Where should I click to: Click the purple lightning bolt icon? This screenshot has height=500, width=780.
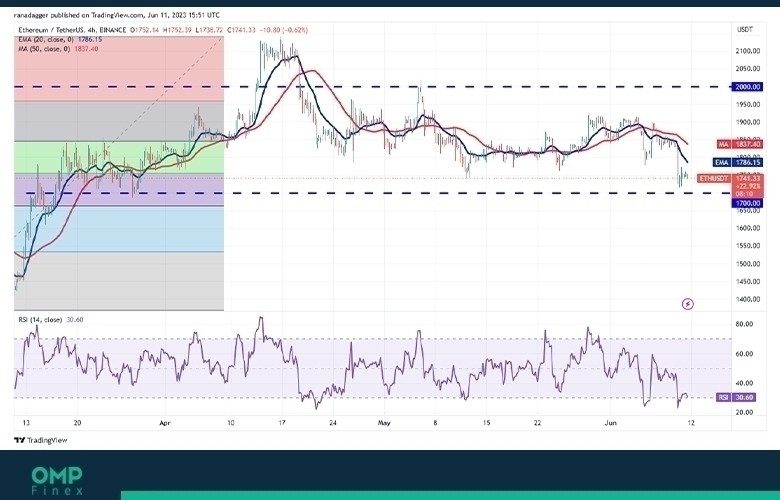click(x=687, y=304)
